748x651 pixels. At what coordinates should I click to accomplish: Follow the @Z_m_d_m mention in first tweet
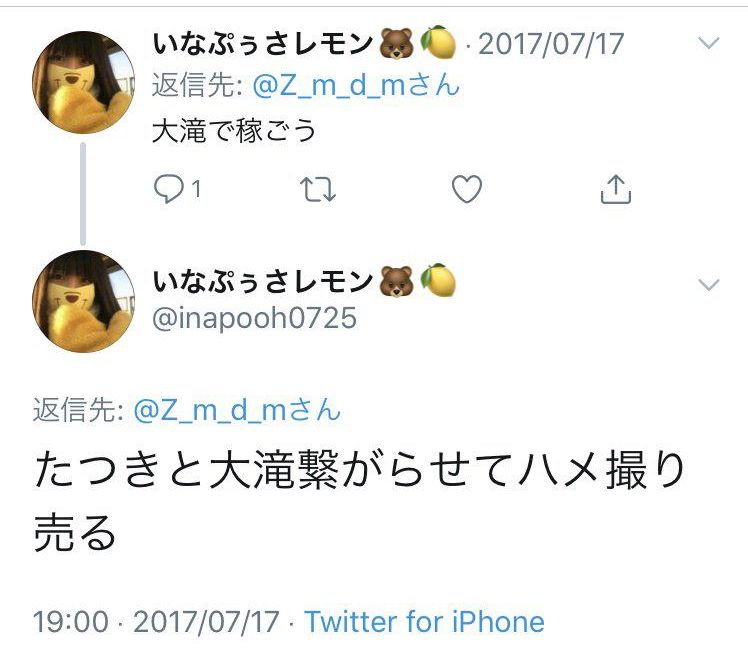point(356,85)
